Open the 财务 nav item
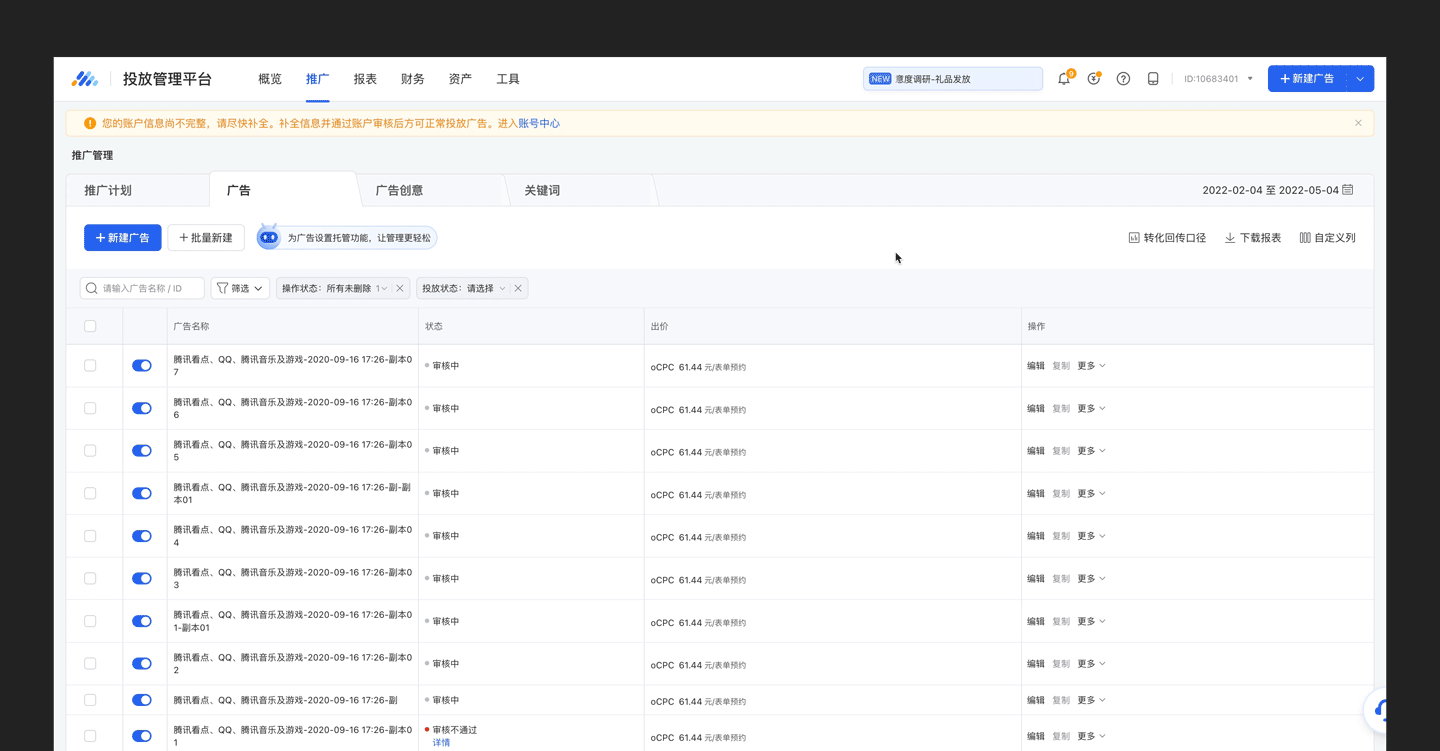Screen dimensions: 1440x751 click(412, 79)
